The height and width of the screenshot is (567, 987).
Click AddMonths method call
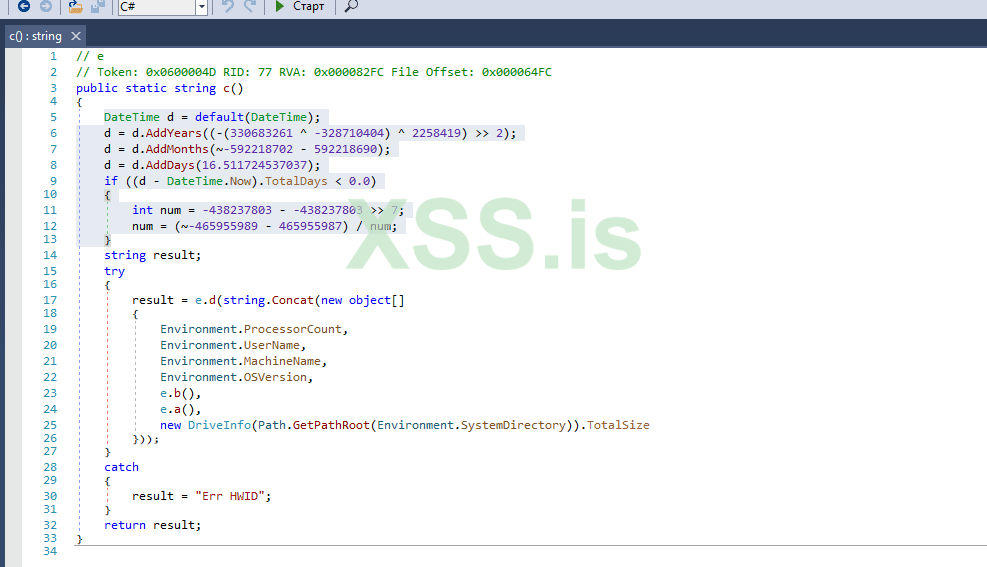click(178, 149)
